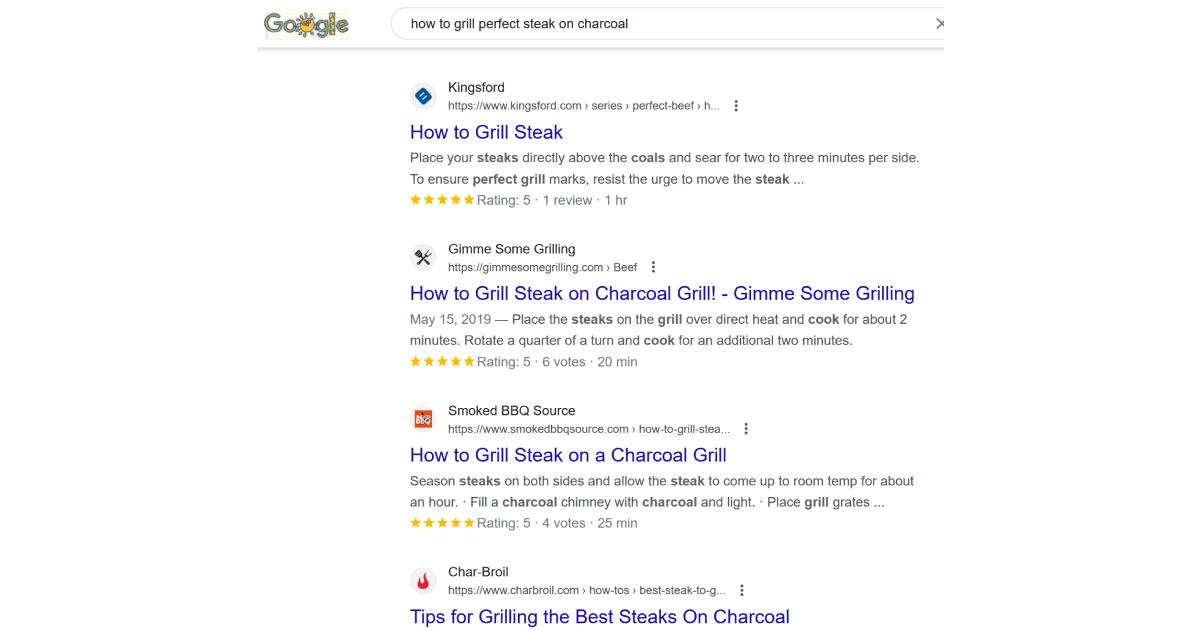Click the "May 15, 2019" date text
This screenshot has height=630, width=1200.
(450, 320)
